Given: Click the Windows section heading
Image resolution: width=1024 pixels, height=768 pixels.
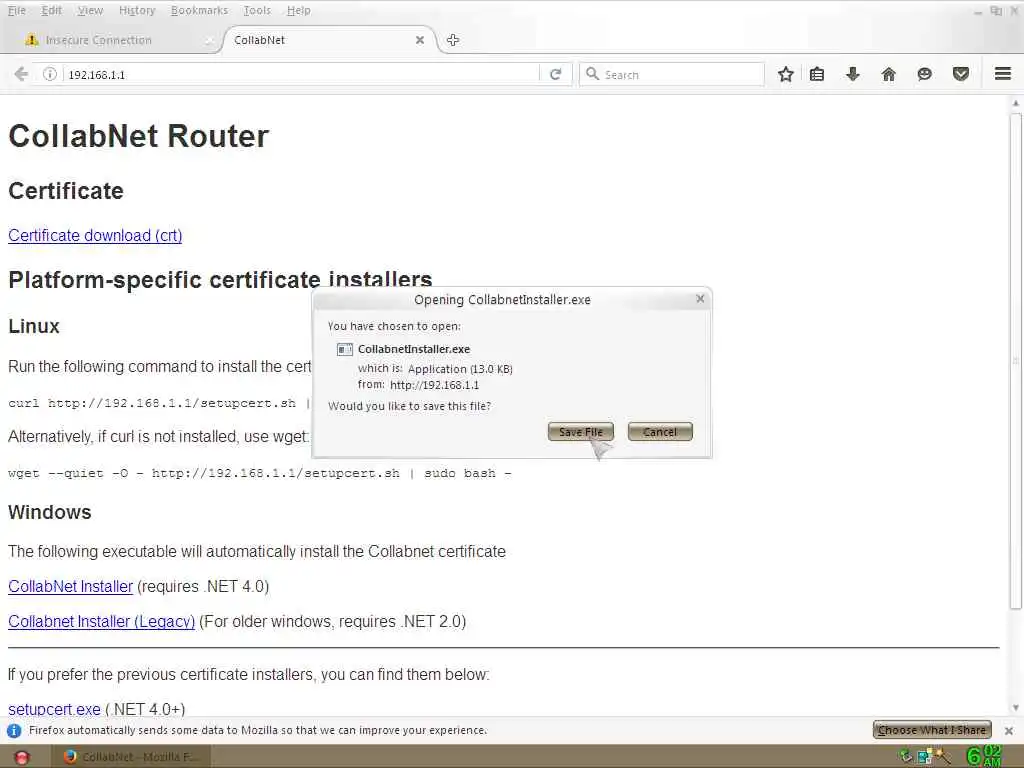Looking at the screenshot, I should pyautogui.click(x=50, y=512).
